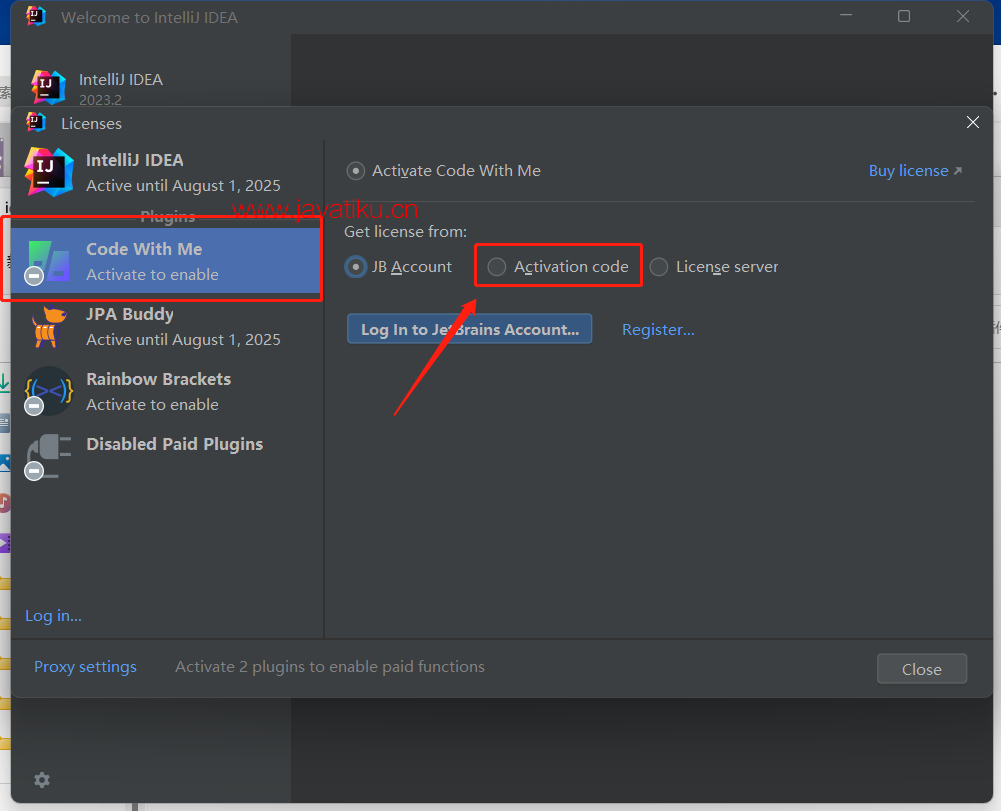Image resolution: width=1001 pixels, height=811 pixels.
Task: Choose the License server radio option
Action: pos(714,266)
